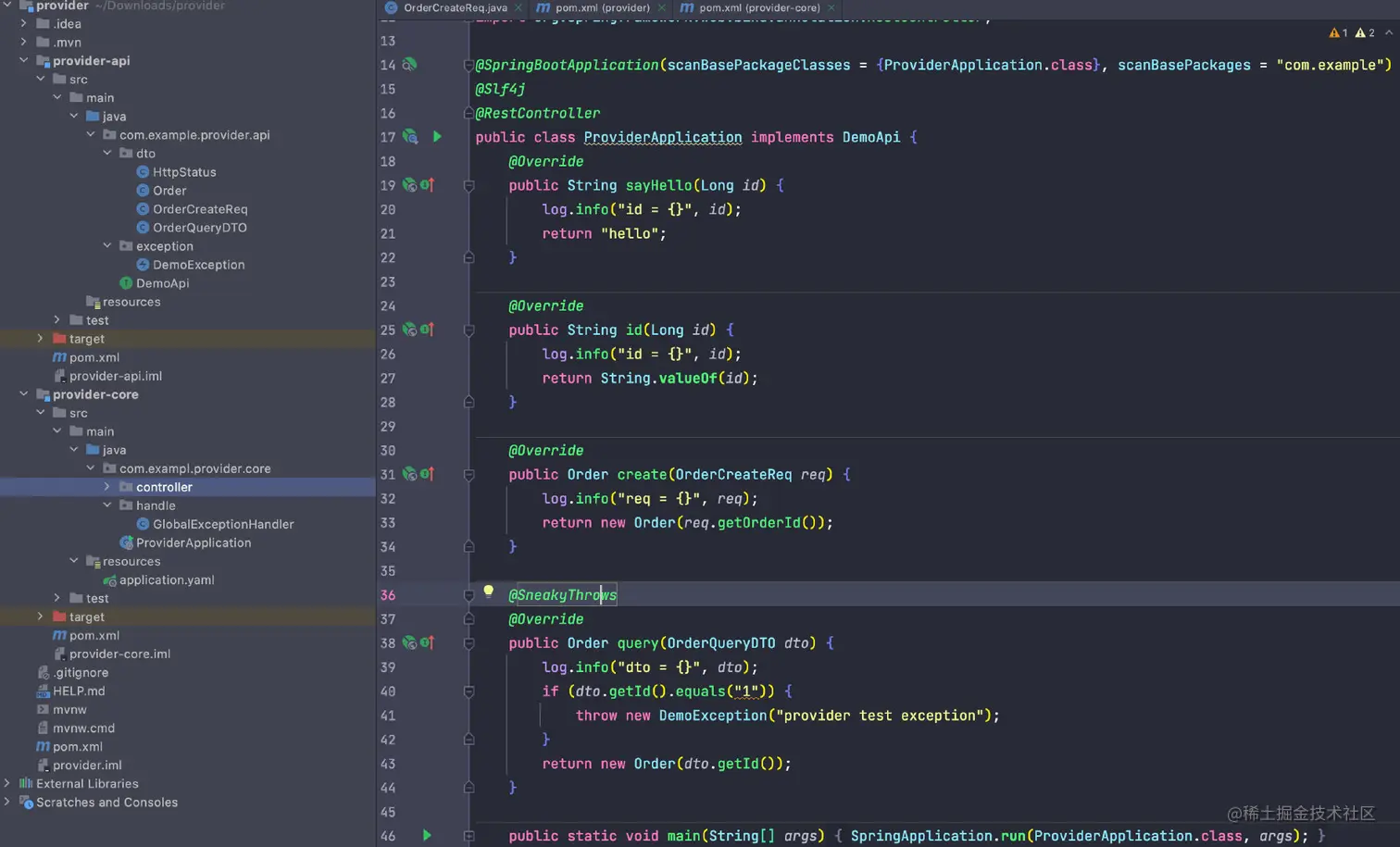Screen dimensions: 1400x847
Task: Run ProviderApplication via gutter arrow line 17
Action: coord(437,137)
